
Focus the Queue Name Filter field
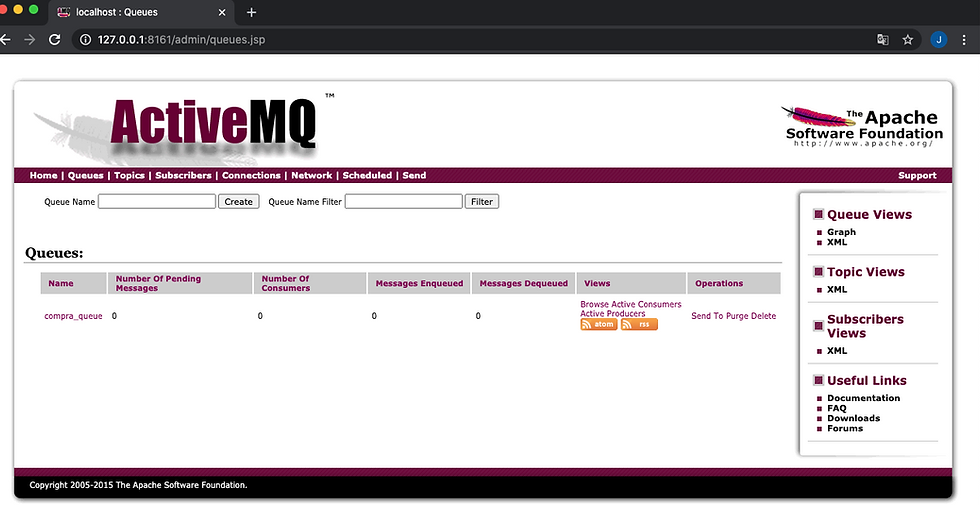[404, 201]
